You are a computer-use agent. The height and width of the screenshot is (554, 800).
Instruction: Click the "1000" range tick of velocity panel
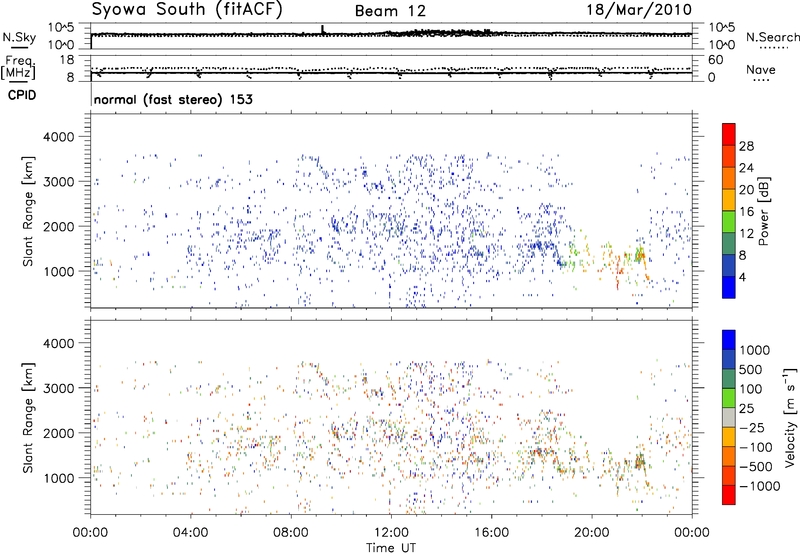pyautogui.click(x=59, y=478)
